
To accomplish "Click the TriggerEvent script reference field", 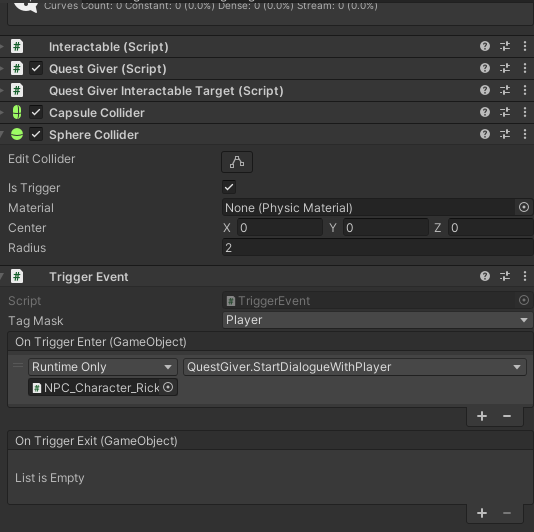I will pyautogui.click(x=378, y=300).
